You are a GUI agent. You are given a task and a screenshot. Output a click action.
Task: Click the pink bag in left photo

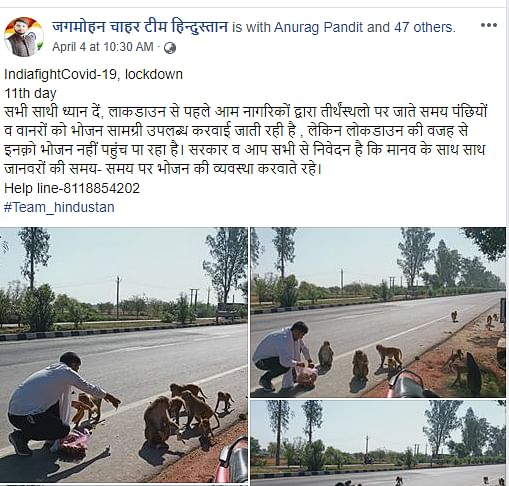(x=75, y=441)
